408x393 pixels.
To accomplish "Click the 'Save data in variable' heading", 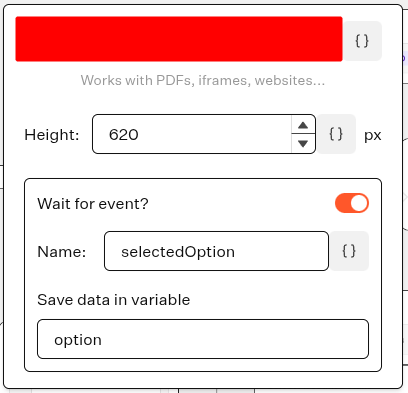I will (114, 300).
